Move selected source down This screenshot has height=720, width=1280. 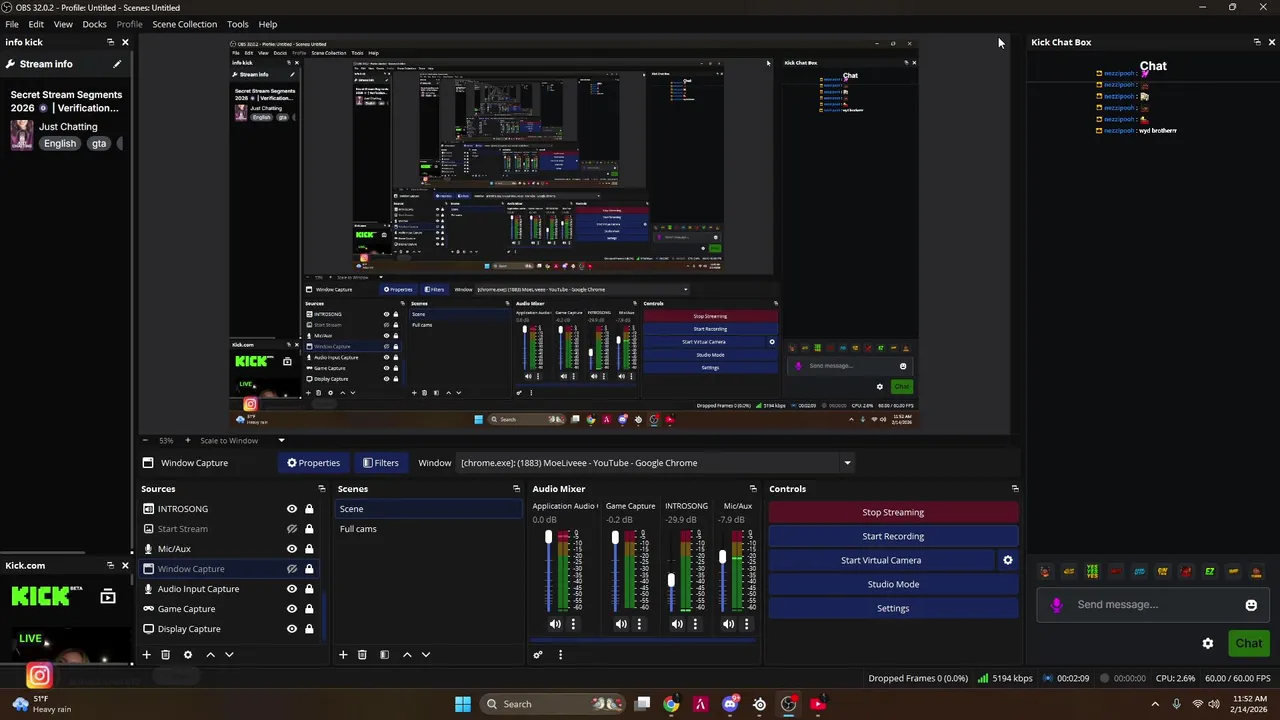point(229,655)
